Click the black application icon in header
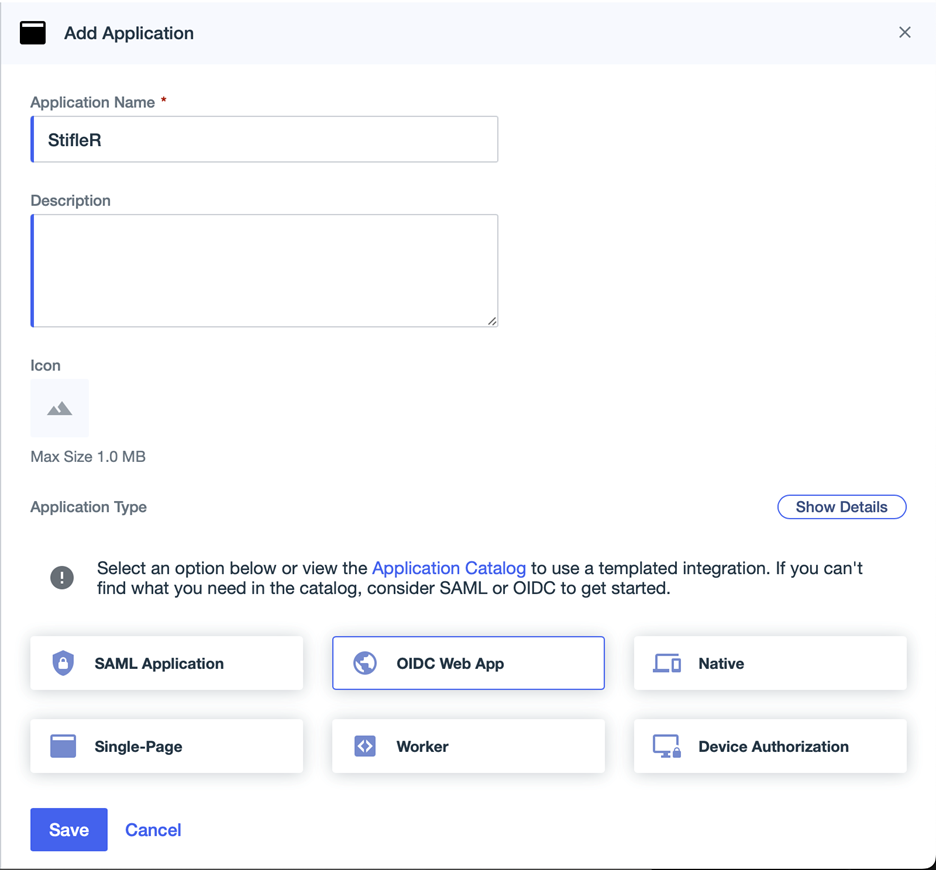The width and height of the screenshot is (936, 870). (33, 33)
